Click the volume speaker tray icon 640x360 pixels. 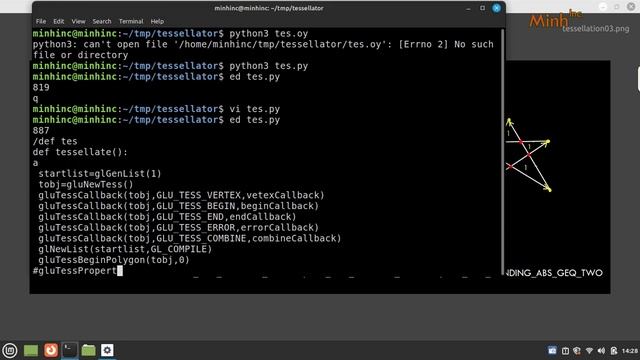[601, 351]
